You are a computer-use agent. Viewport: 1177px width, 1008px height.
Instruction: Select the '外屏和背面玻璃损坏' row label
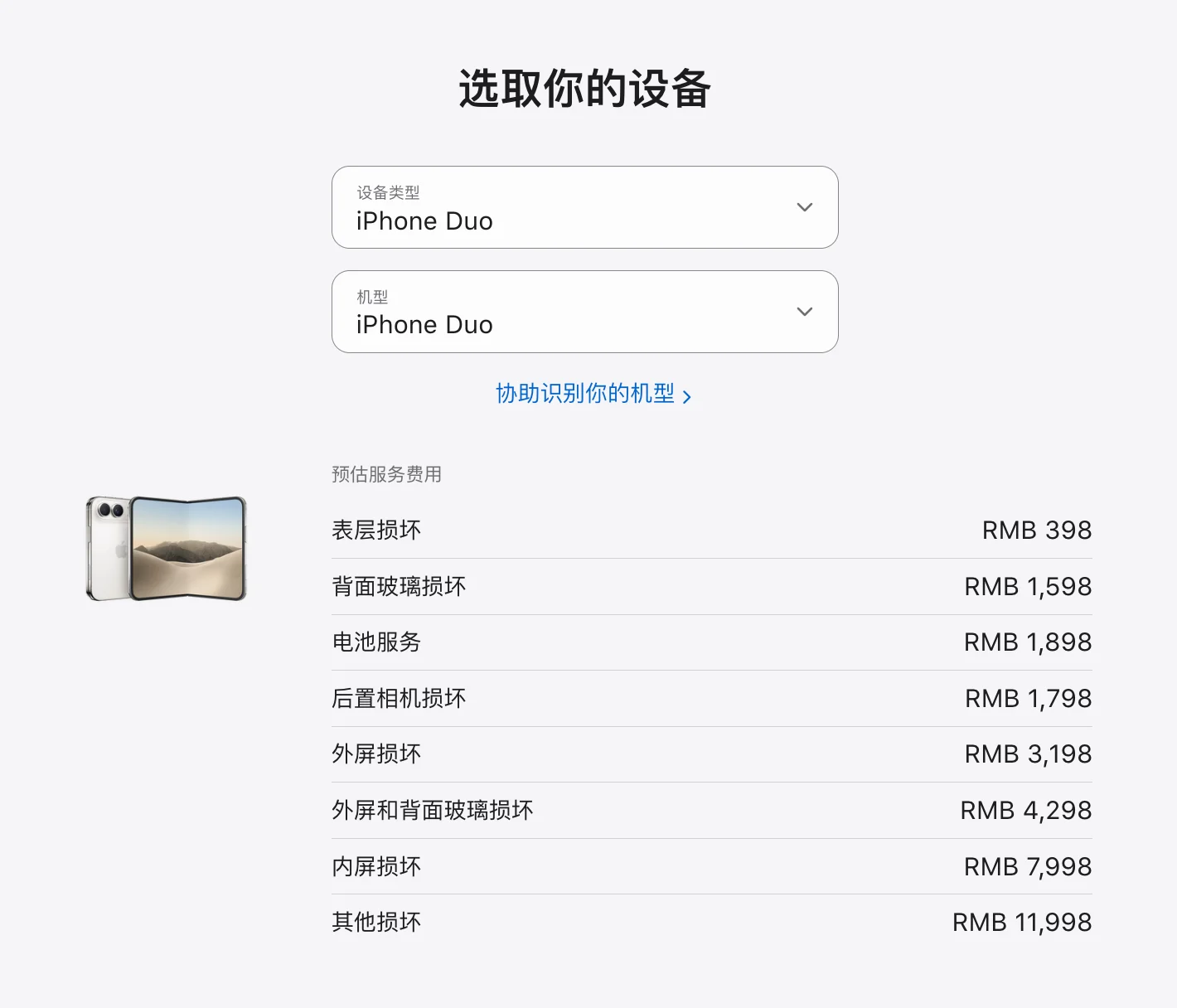tap(433, 811)
